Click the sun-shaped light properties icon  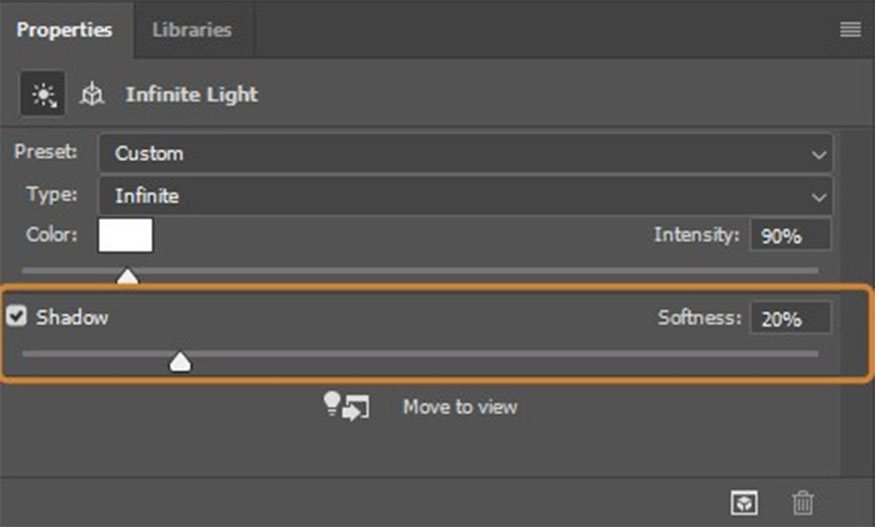point(43,95)
